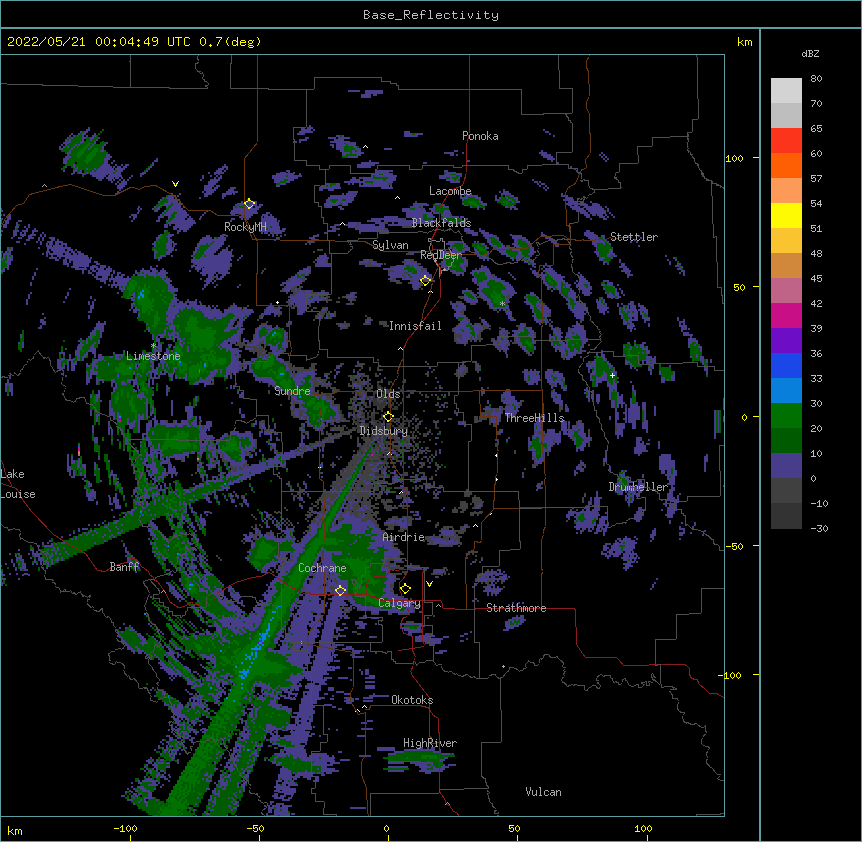Click the dBZ legend heading
This screenshot has width=862, height=842.
pos(810,54)
